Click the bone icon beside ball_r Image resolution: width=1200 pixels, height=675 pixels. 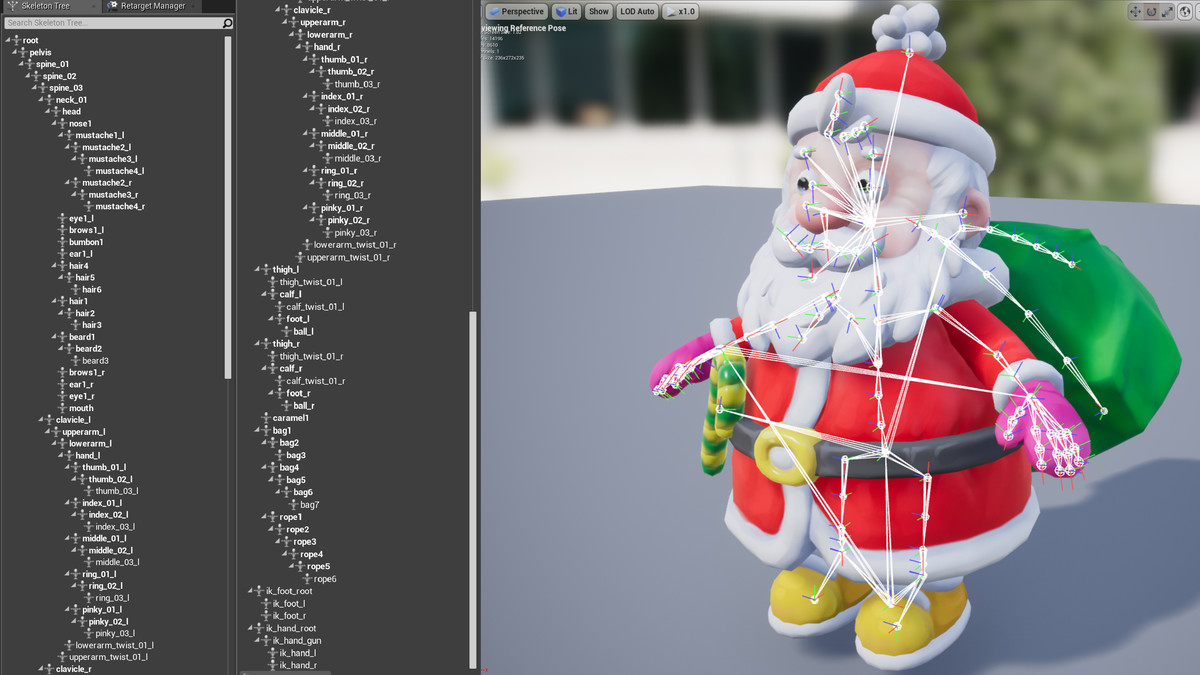pos(287,406)
